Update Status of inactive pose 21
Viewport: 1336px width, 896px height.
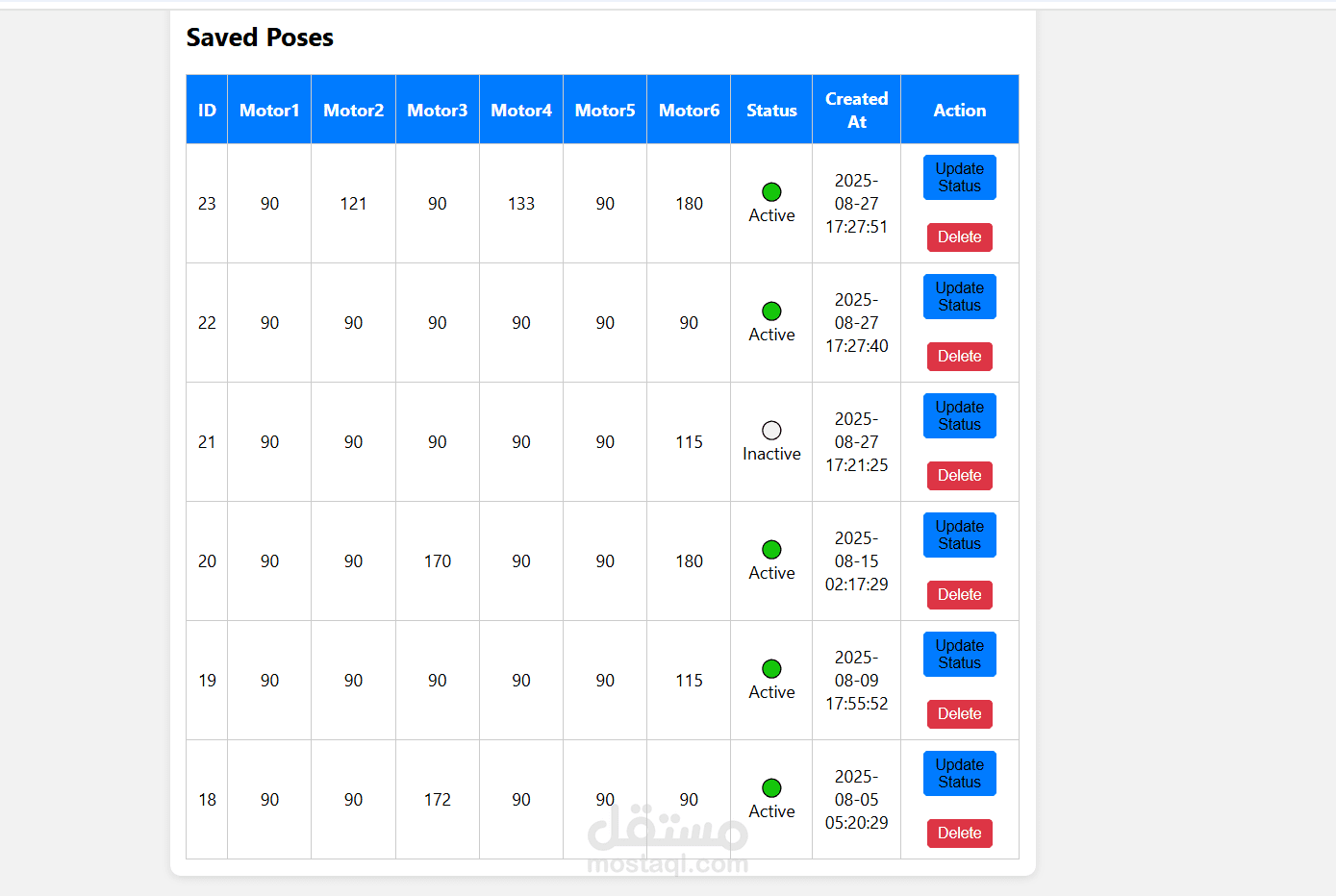[x=959, y=416]
